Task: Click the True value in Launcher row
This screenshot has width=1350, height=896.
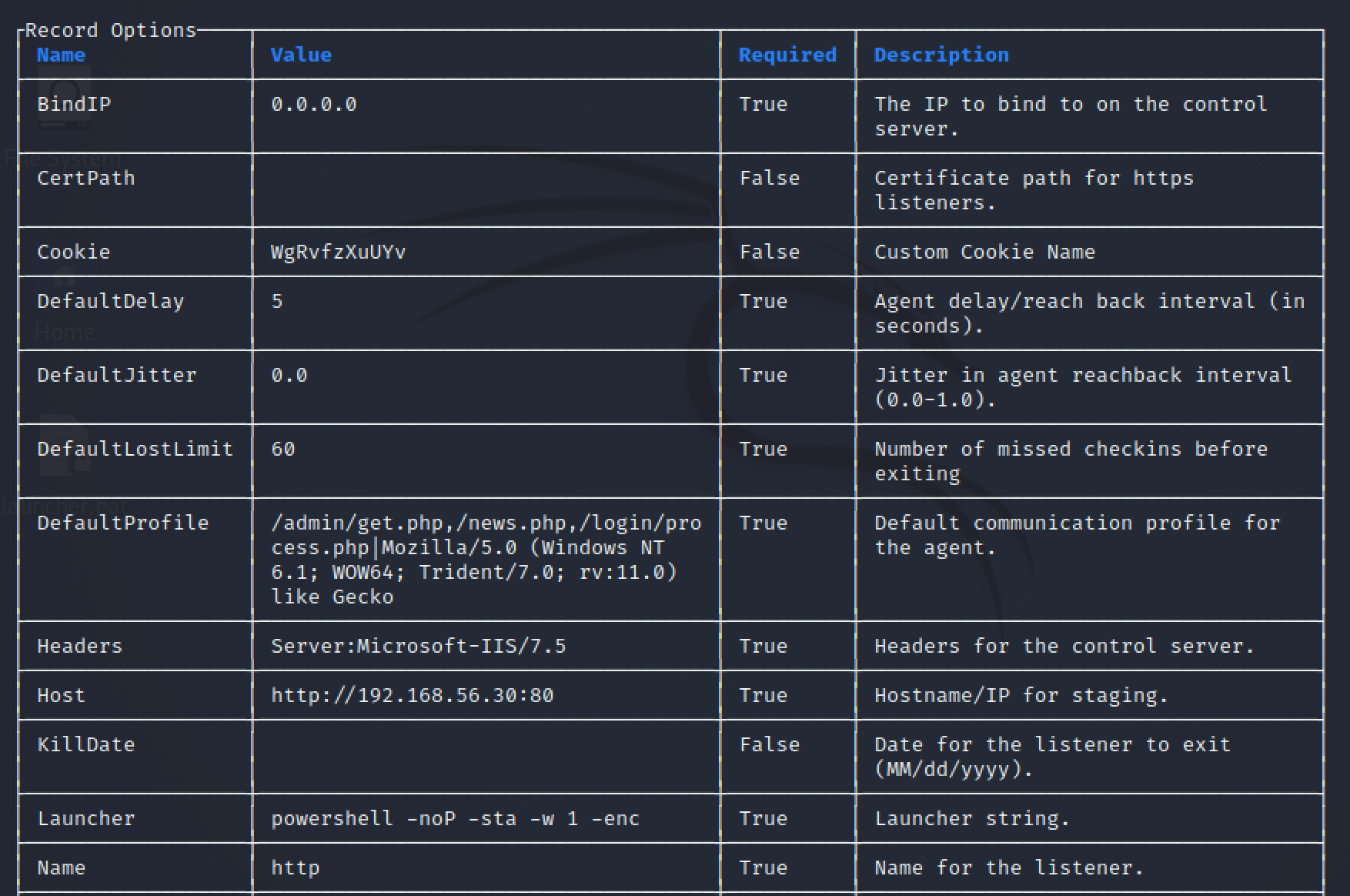Action: [764, 818]
